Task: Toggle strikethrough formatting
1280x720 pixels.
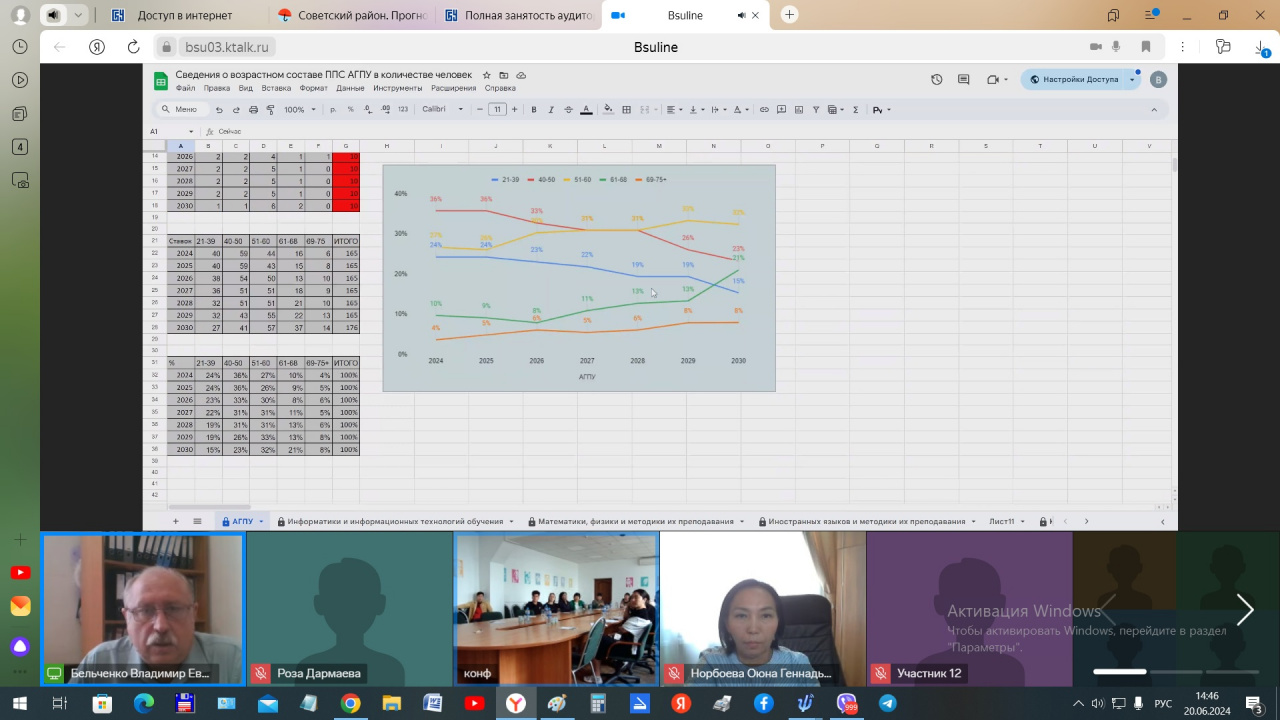Action: click(x=568, y=110)
